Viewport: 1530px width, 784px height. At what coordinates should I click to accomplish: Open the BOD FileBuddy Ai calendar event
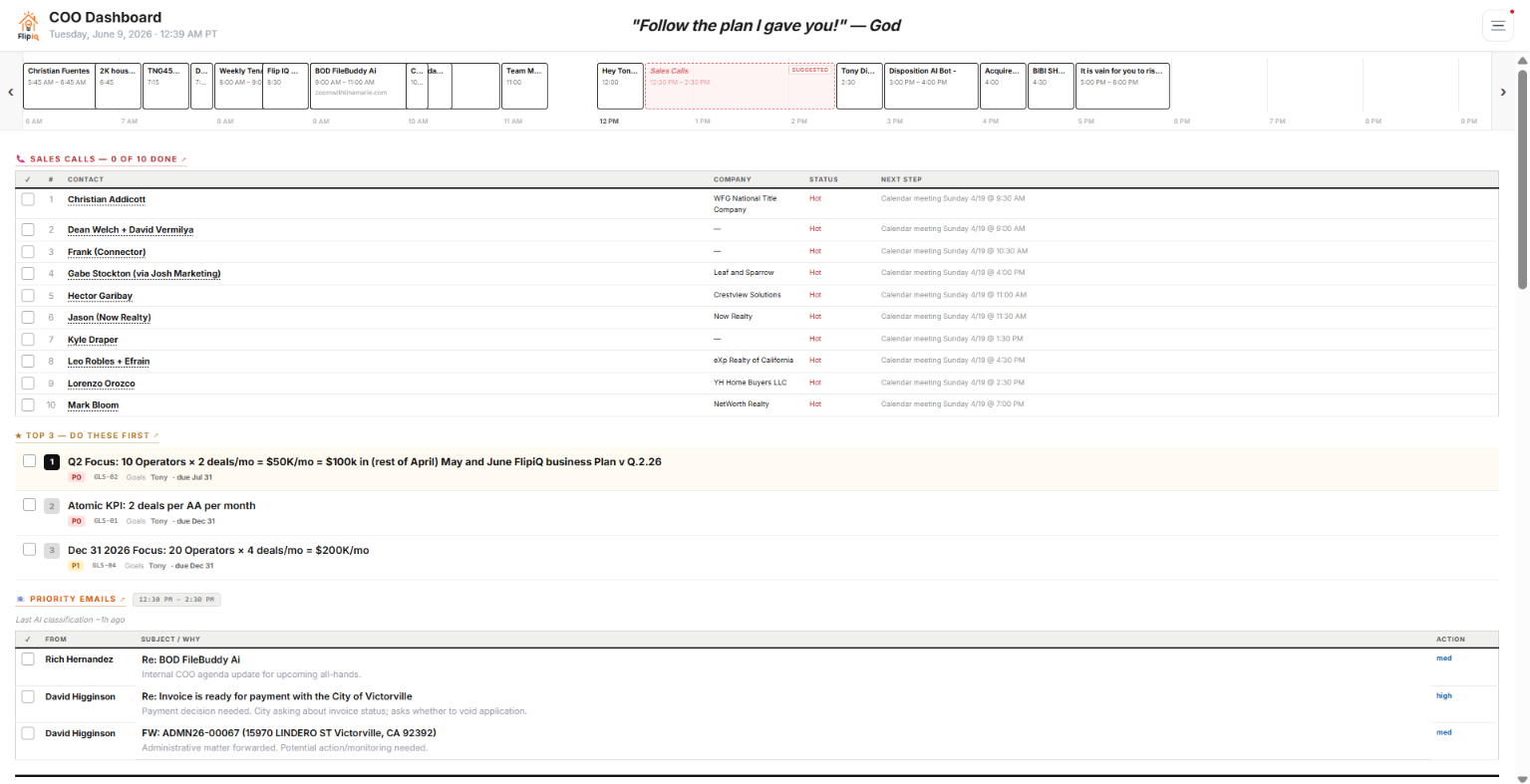click(x=359, y=86)
